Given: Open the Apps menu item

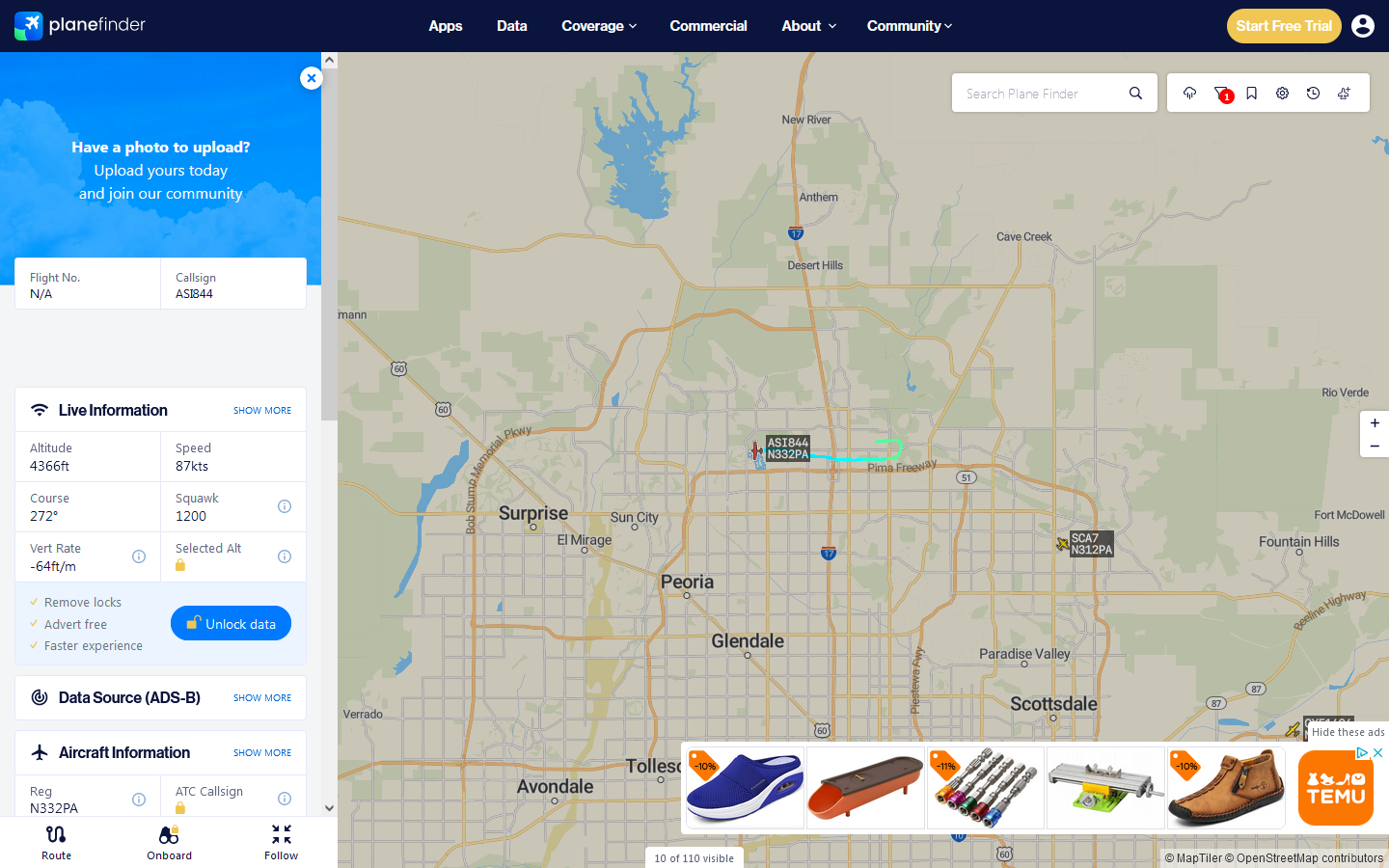Looking at the screenshot, I should point(446,26).
